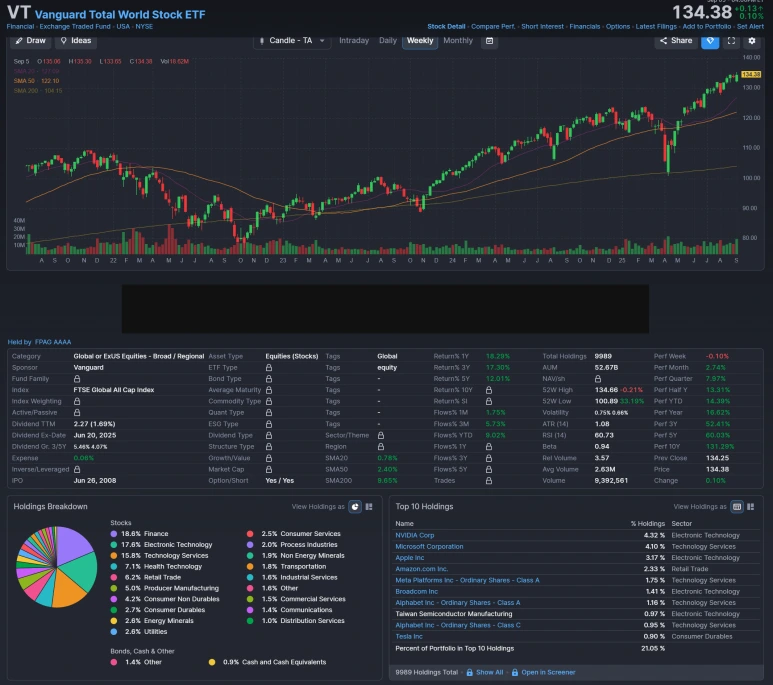This screenshot has height=685, width=773.
Task: Click locked Fund Family icon
Action: pos(77,379)
